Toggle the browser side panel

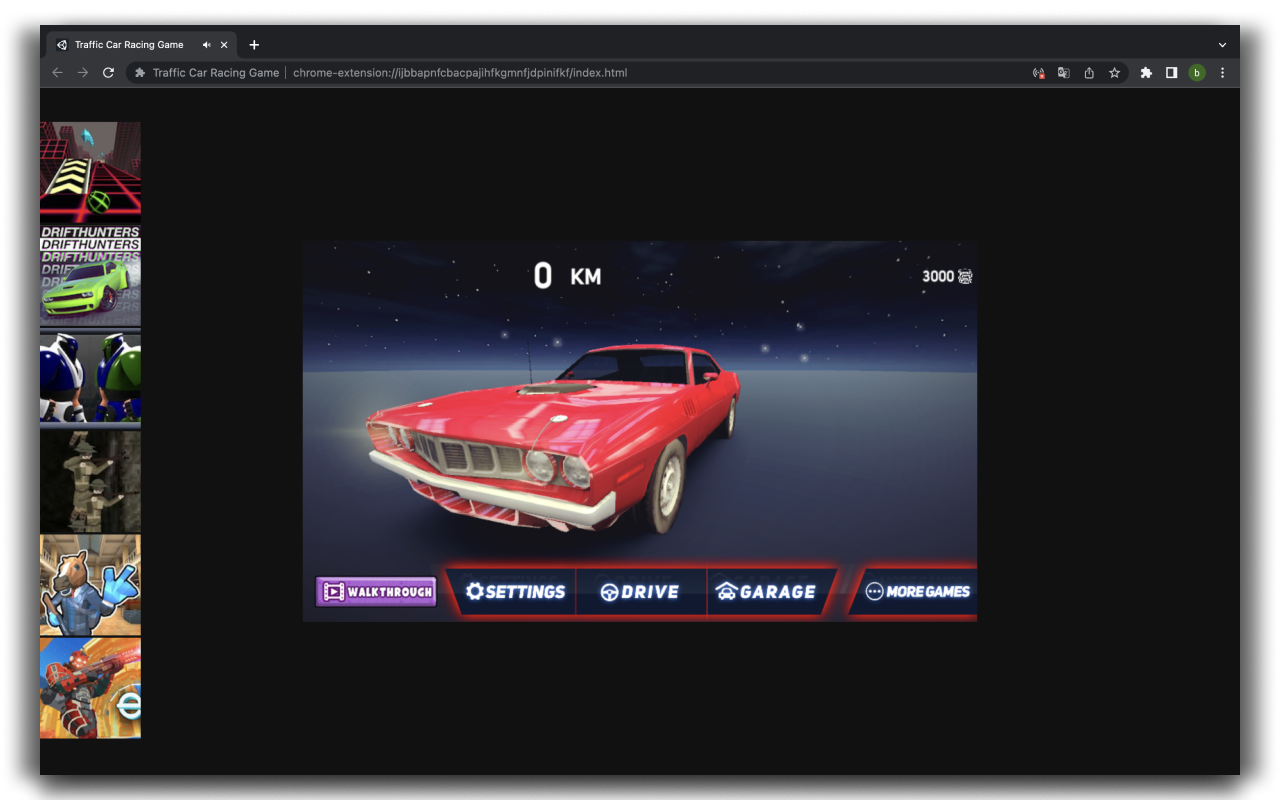(1171, 73)
